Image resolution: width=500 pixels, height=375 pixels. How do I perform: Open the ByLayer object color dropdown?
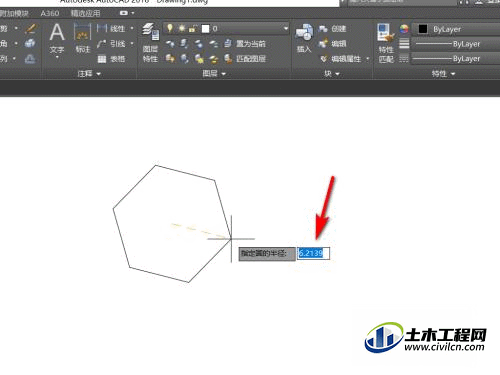pos(457,29)
